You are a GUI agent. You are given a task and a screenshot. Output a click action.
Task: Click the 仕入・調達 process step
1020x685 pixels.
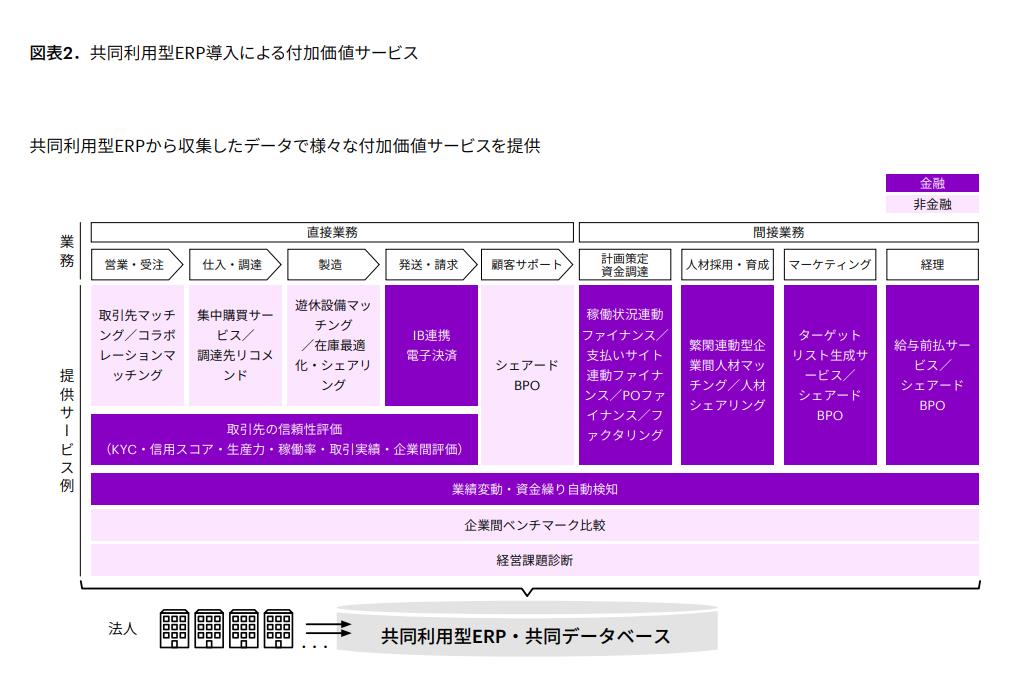pyautogui.click(x=234, y=265)
